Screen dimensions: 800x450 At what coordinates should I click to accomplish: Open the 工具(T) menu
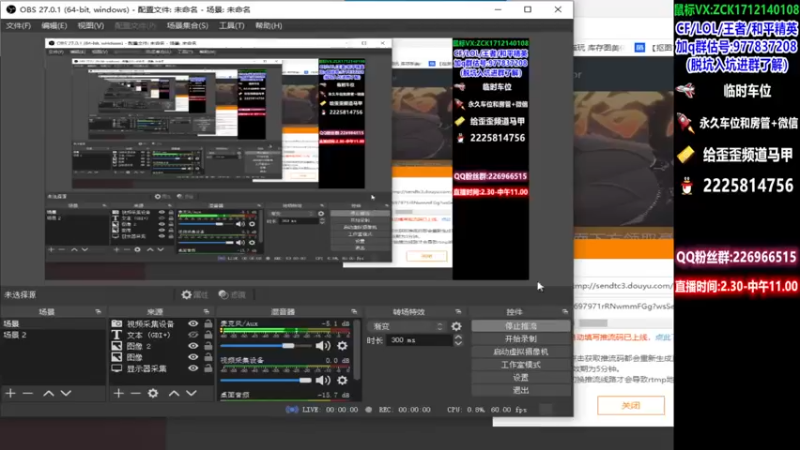(x=232, y=26)
